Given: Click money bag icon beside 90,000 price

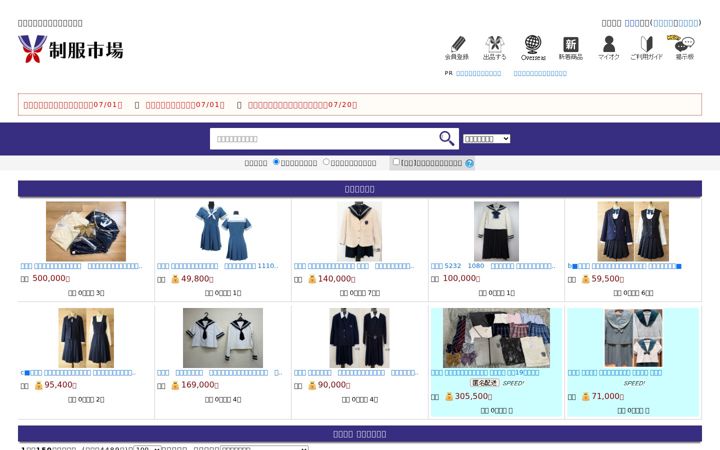Looking at the screenshot, I should point(312,385).
